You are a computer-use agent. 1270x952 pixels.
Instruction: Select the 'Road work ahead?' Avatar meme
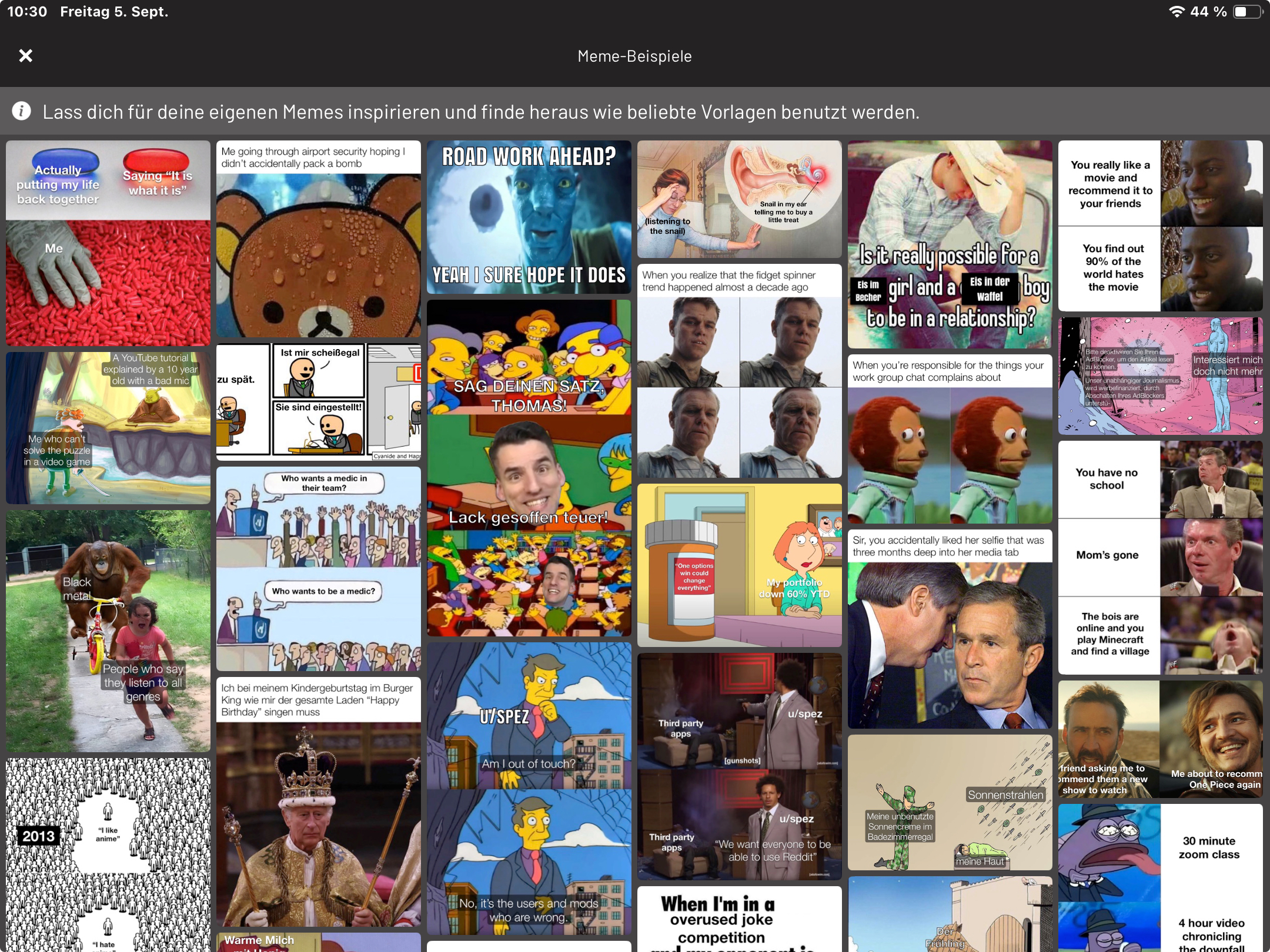(529, 217)
